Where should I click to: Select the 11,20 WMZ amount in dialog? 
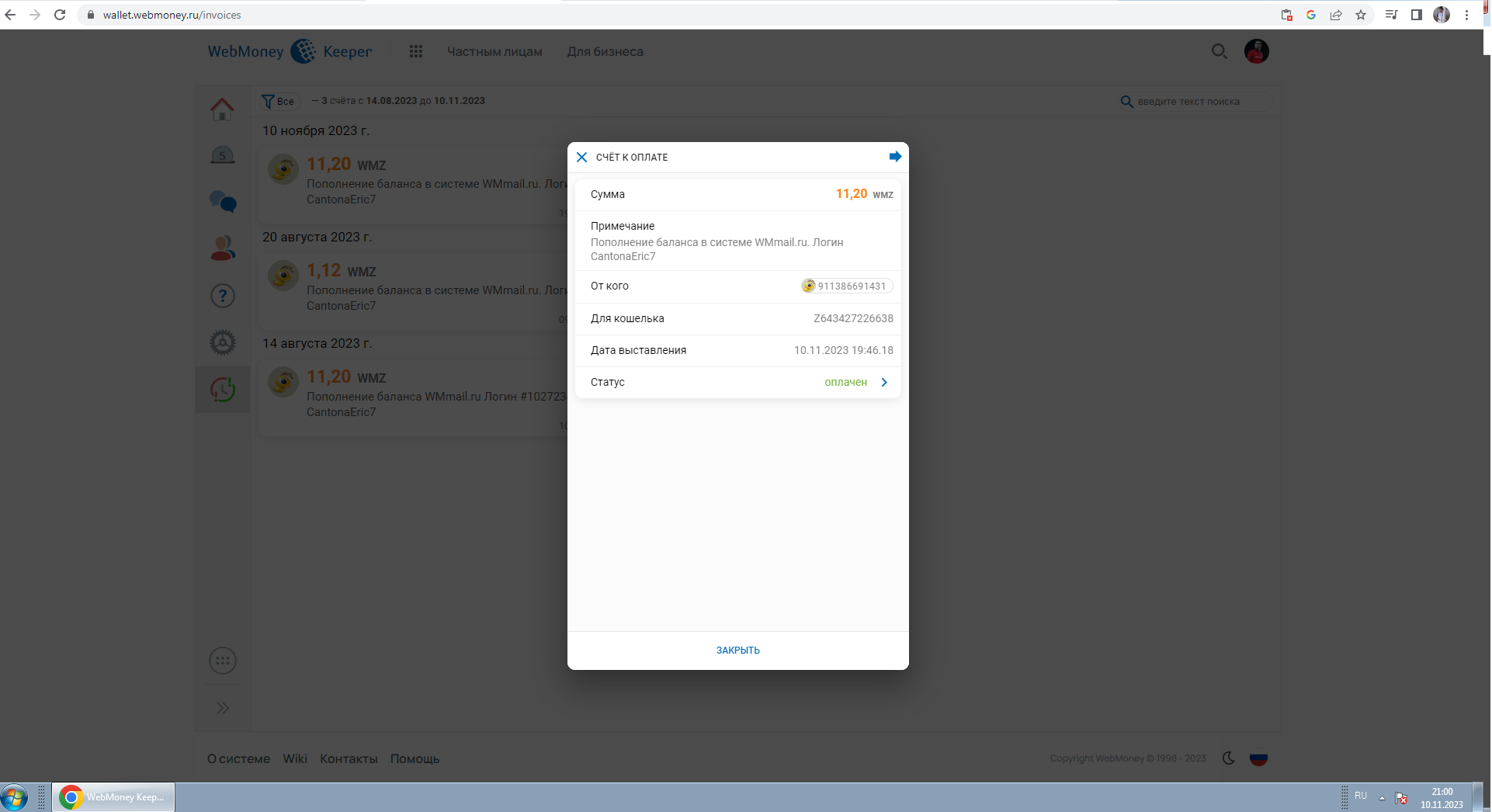(864, 194)
